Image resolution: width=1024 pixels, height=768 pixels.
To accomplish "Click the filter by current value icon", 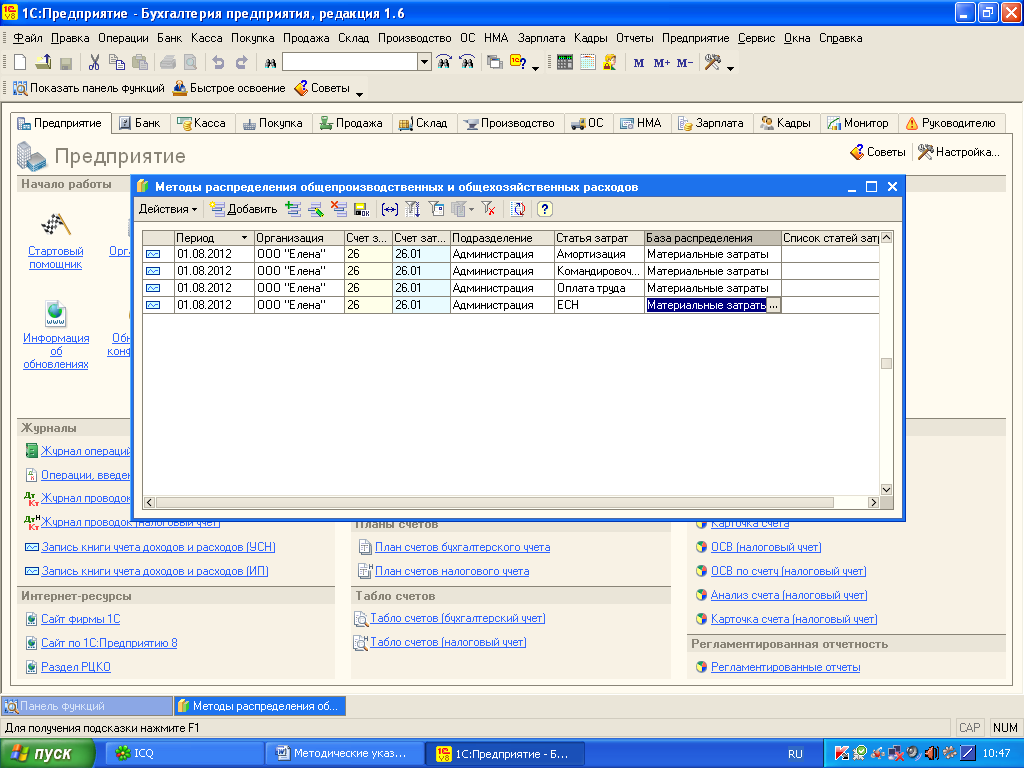I will (436, 209).
